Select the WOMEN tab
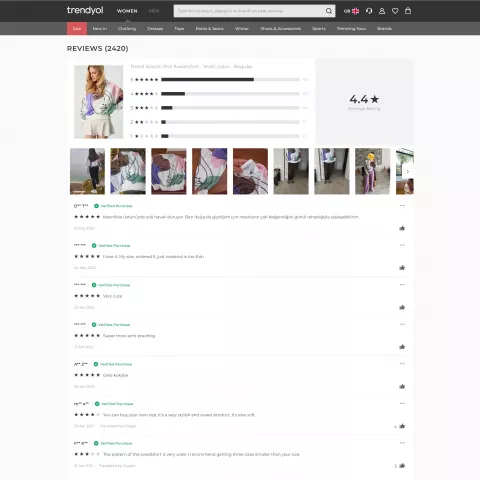The width and height of the screenshot is (480, 480). click(x=127, y=11)
